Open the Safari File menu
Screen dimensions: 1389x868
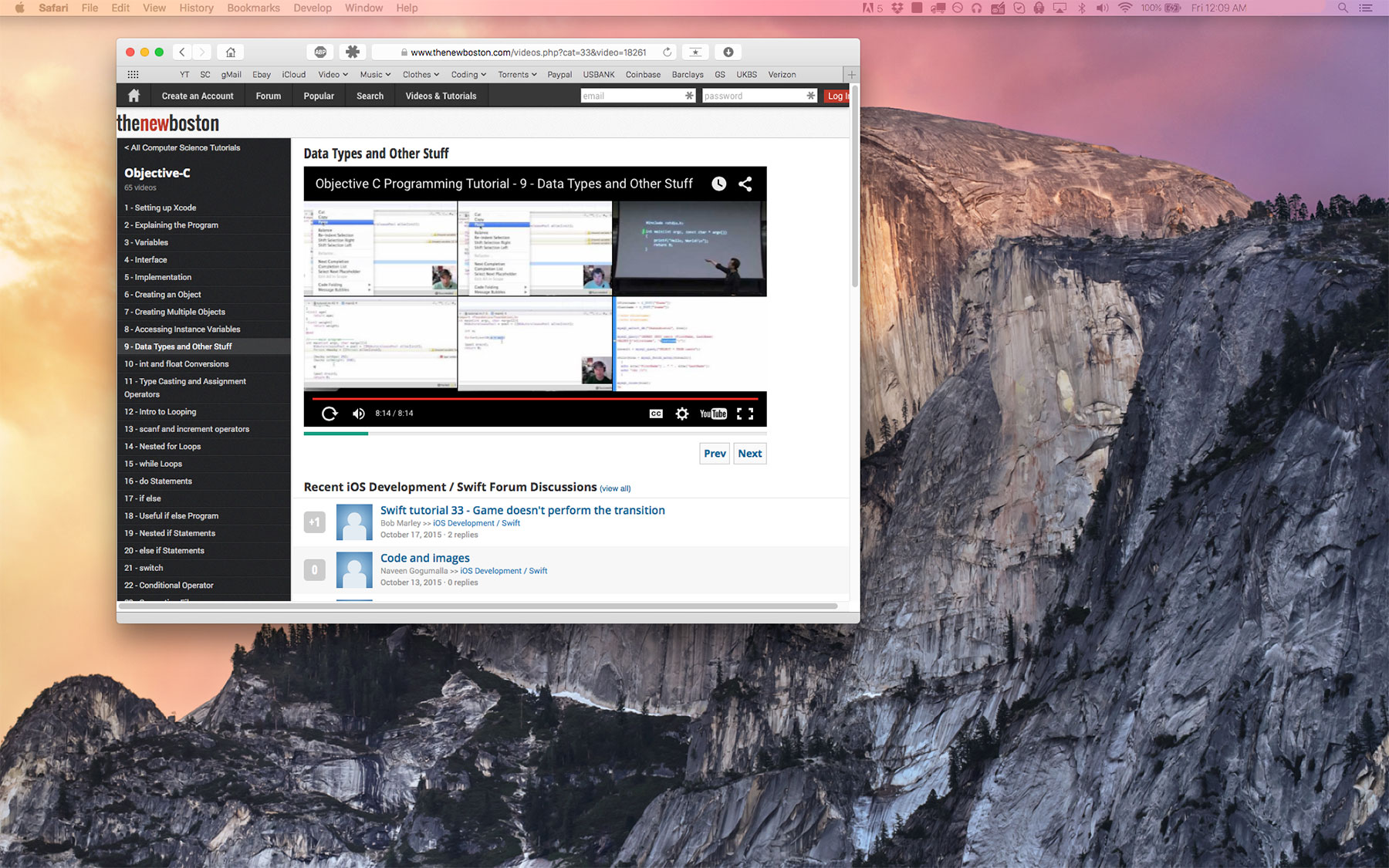[x=90, y=8]
